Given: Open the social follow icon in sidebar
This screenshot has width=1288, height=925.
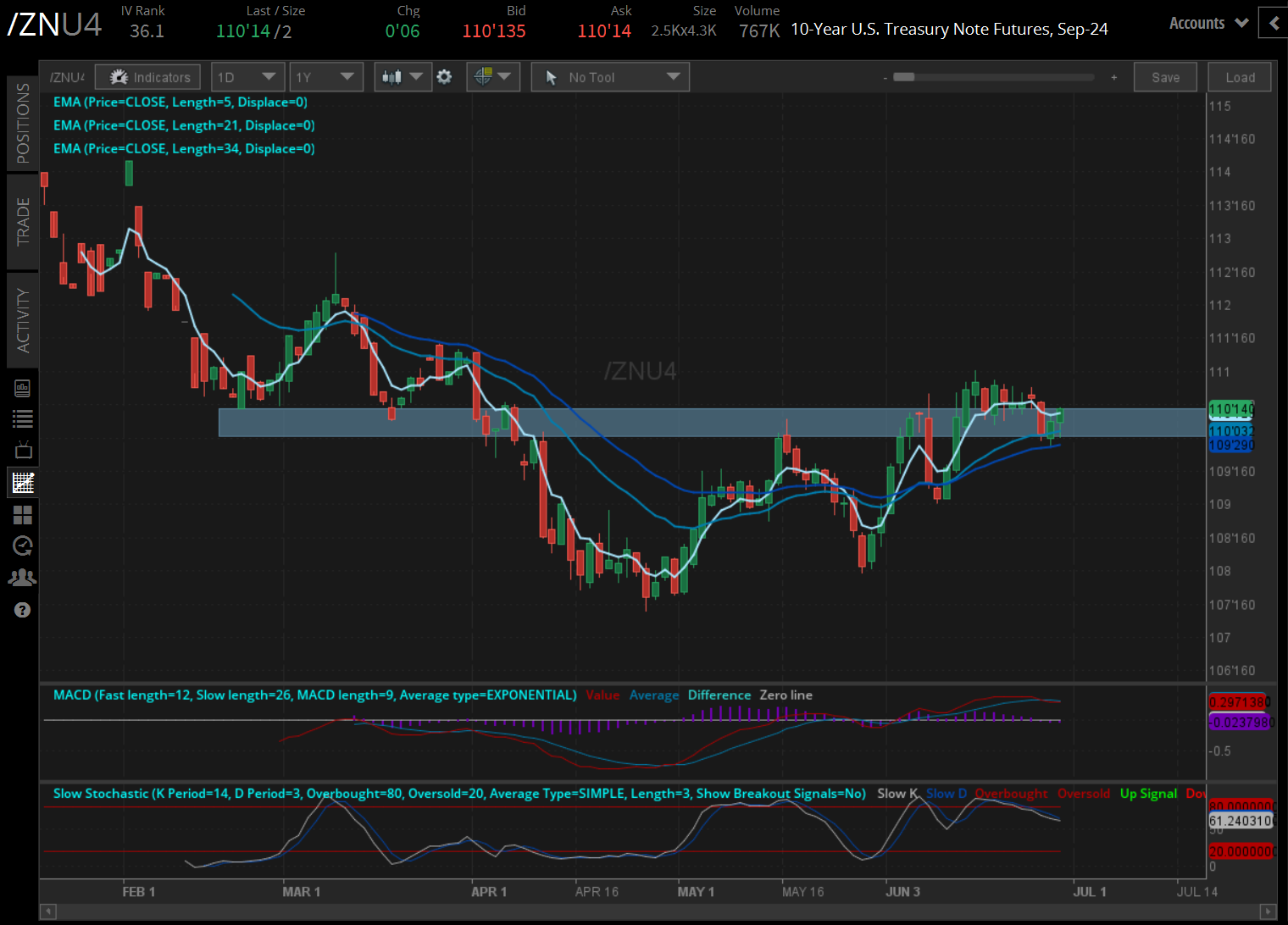Looking at the screenshot, I should pos(23,577).
